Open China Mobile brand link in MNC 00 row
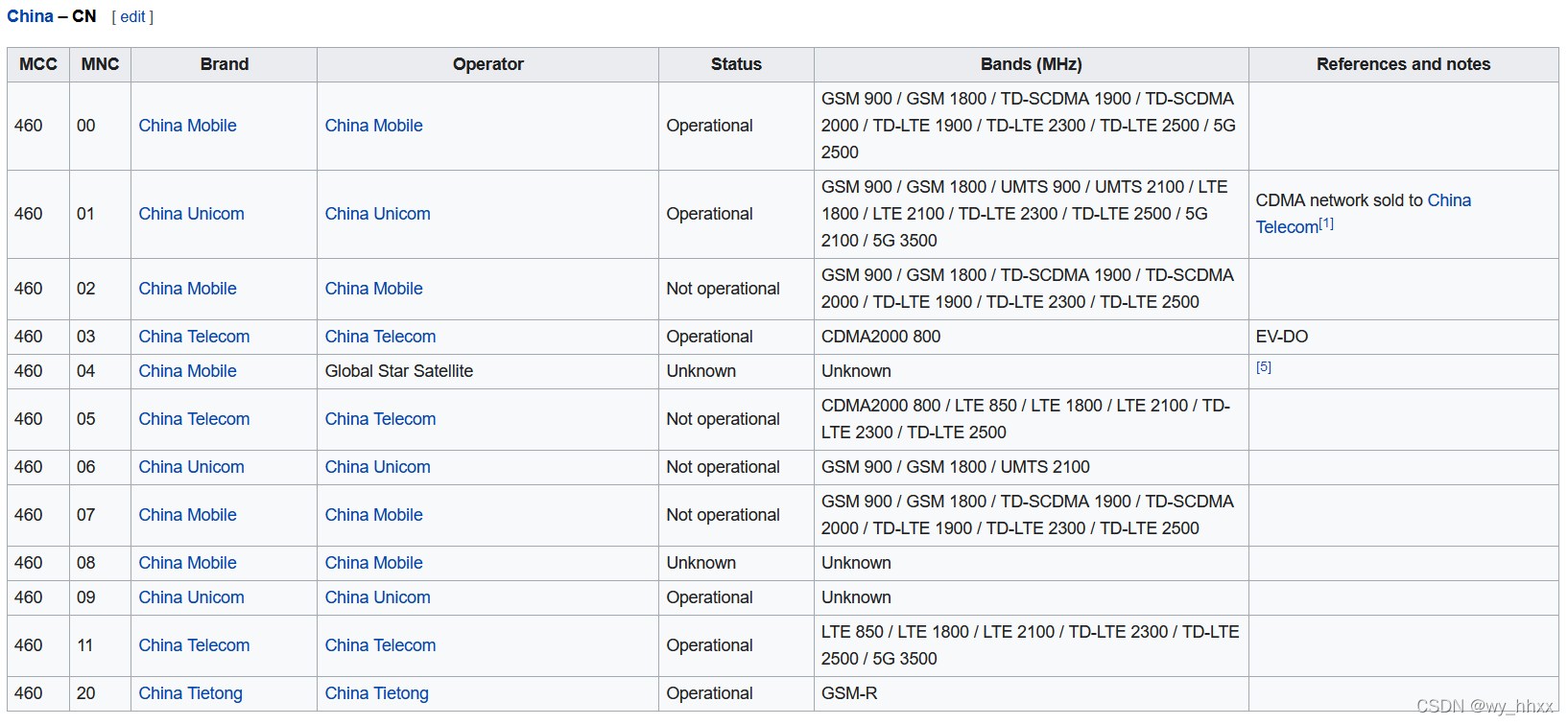 187,126
